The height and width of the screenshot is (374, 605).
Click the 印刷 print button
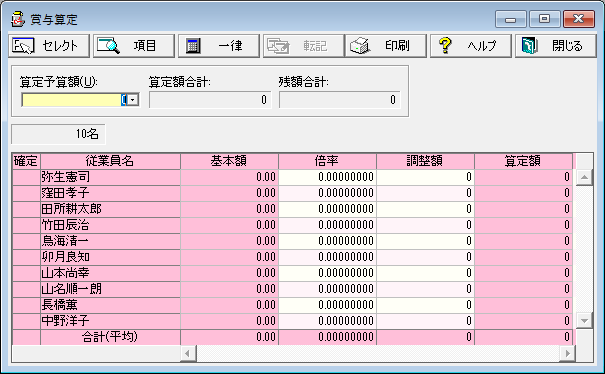[386, 46]
